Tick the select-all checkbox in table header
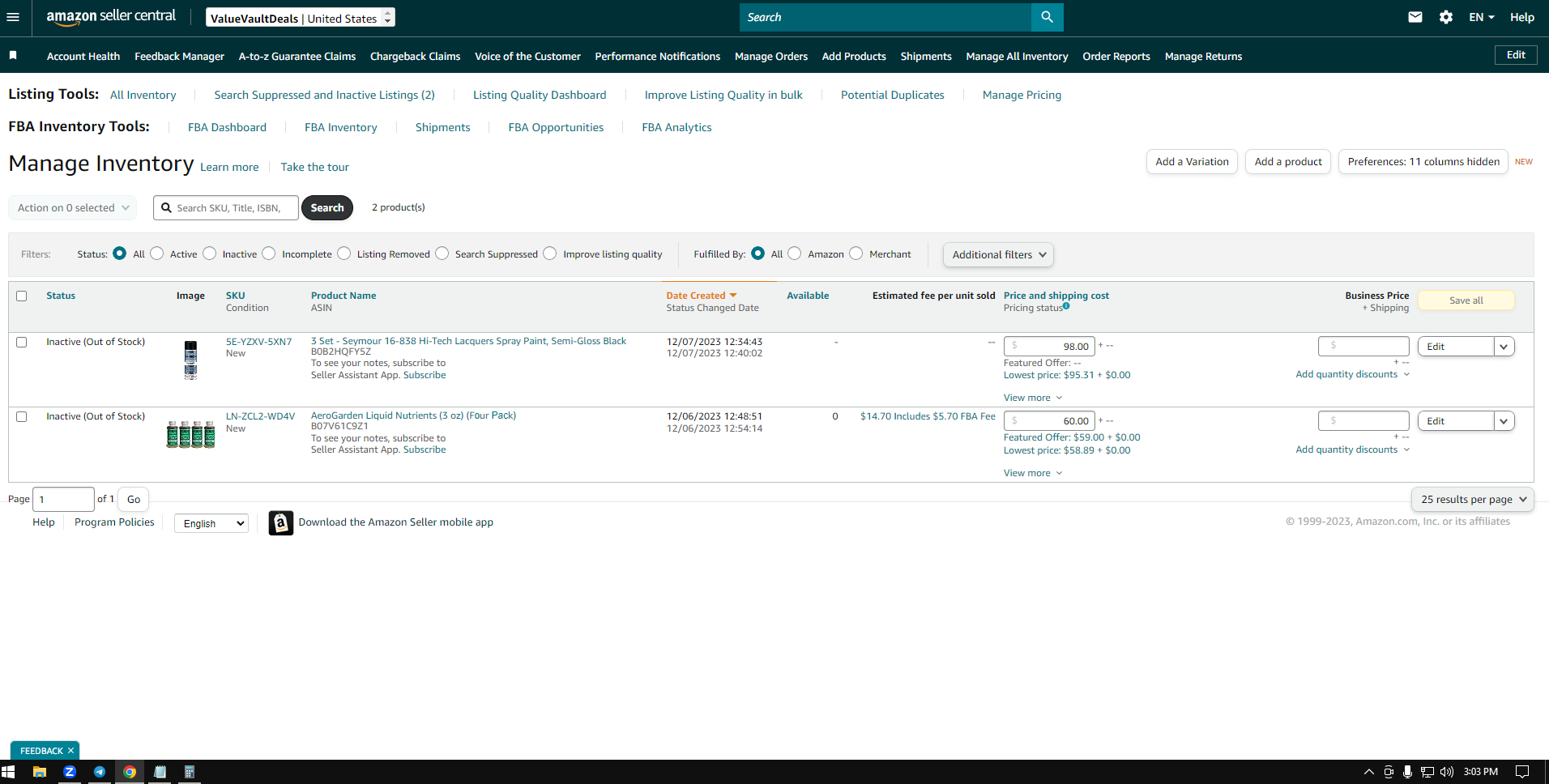Image resolution: width=1549 pixels, height=784 pixels. click(x=22, y=296)
